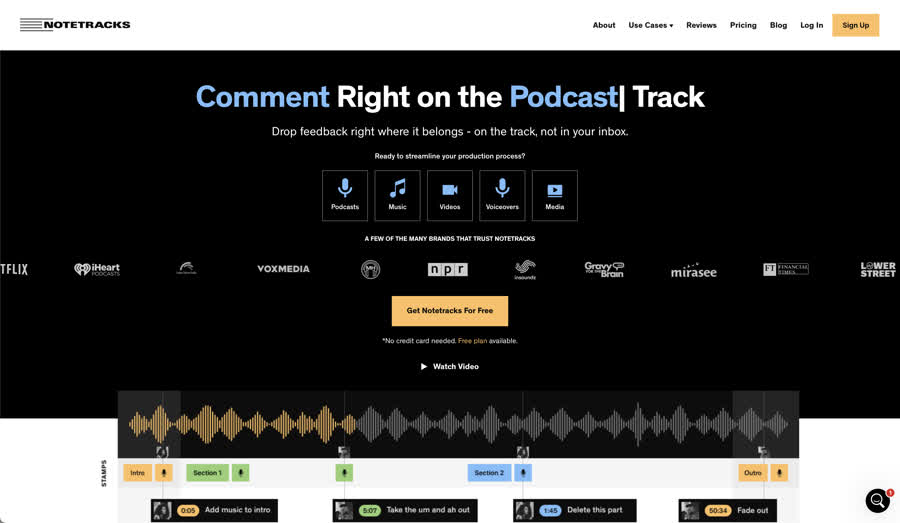Open the chat support bubble
This screenshot has width=900, height=523.
click(x=877, y=500)
